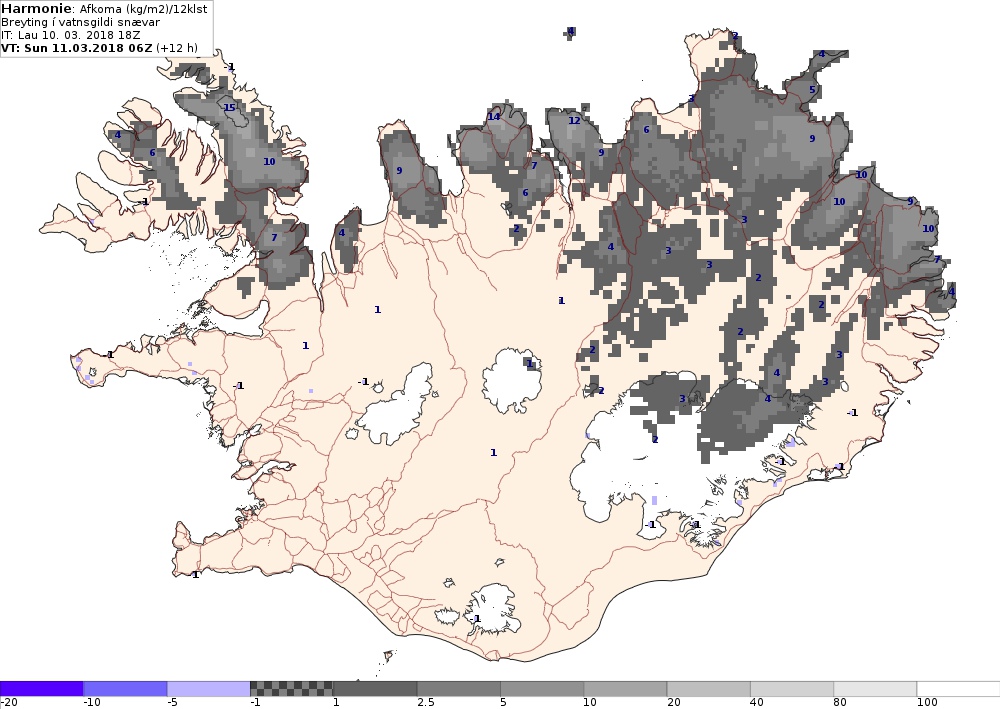The height and width of the screenshot is (709, 1000).
Task: Click the value "14" on the map
Action: click(x=494, y=116)
